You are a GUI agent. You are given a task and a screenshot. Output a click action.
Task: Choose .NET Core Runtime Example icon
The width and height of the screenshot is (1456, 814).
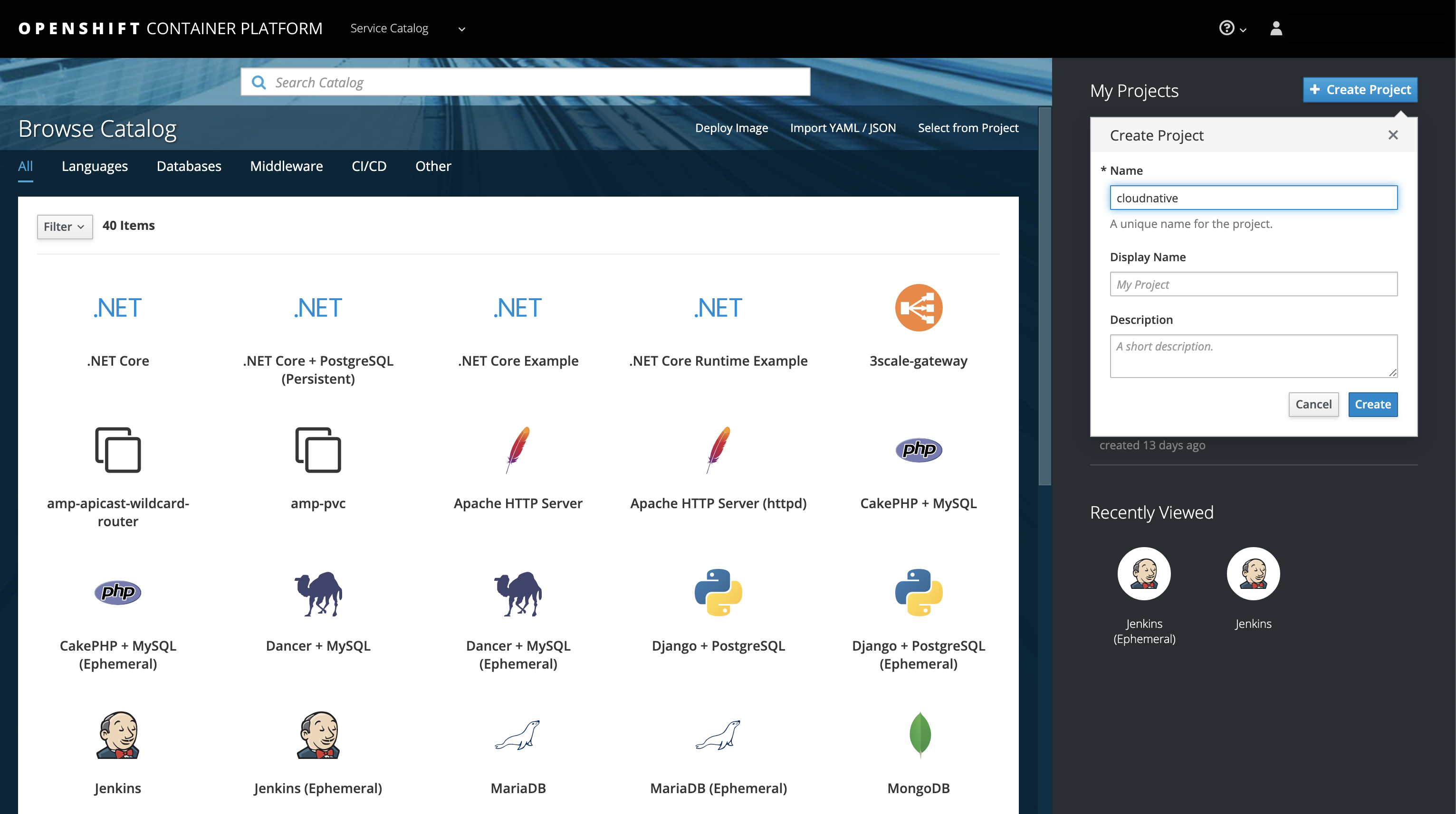(718, 308)
